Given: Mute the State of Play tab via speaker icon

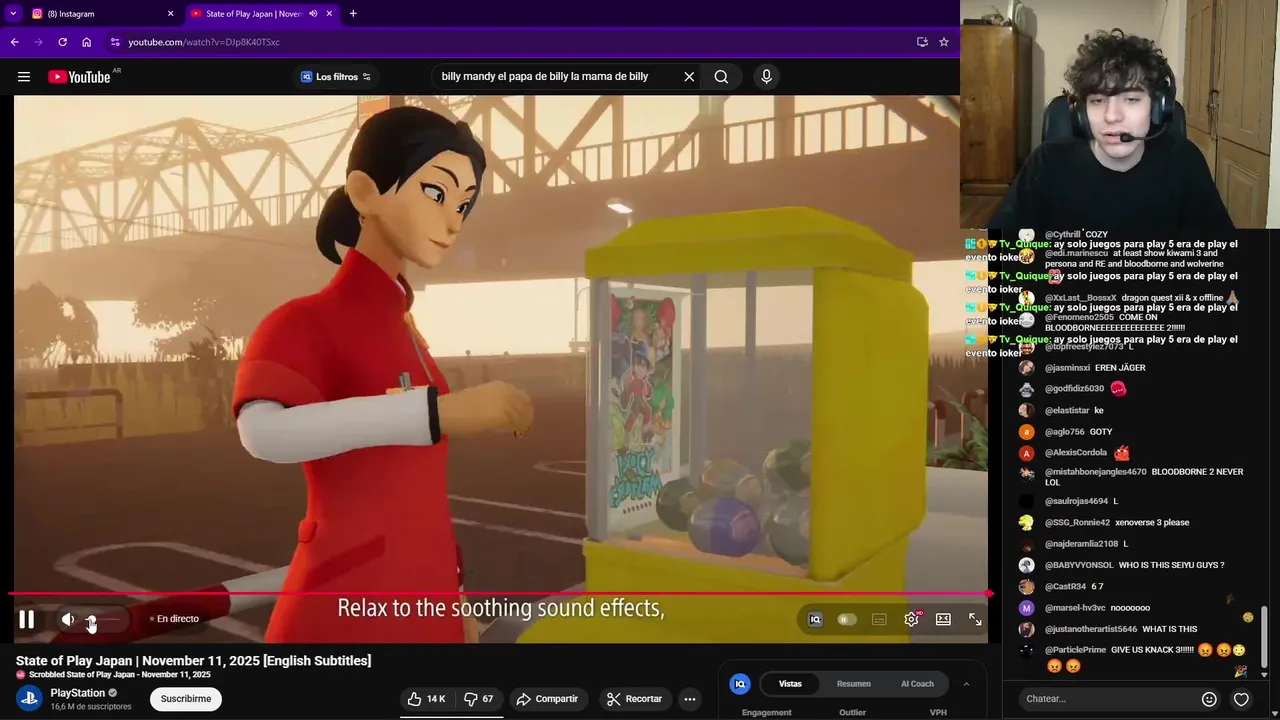Looking at the screenshot, I should tap(313, 14).
